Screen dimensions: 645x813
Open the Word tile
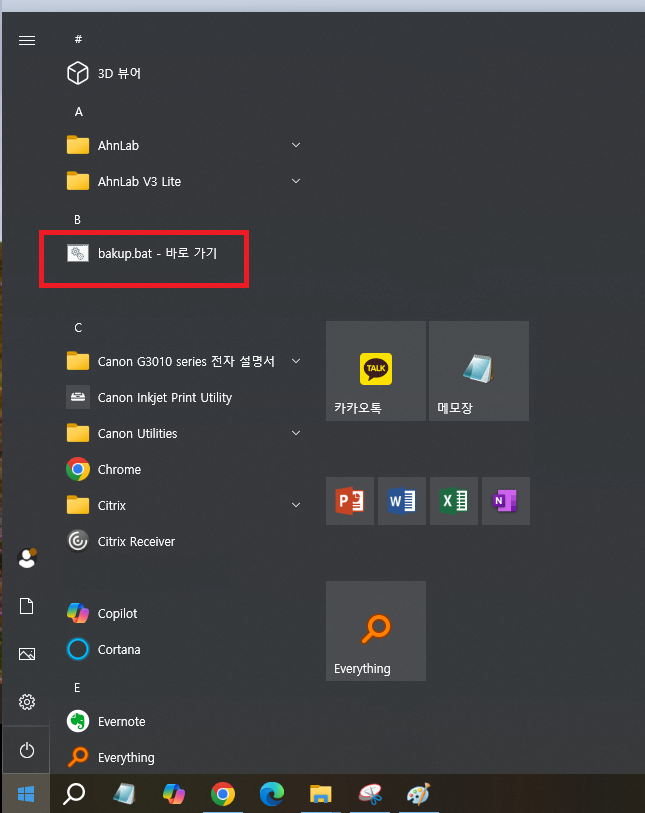402,501
